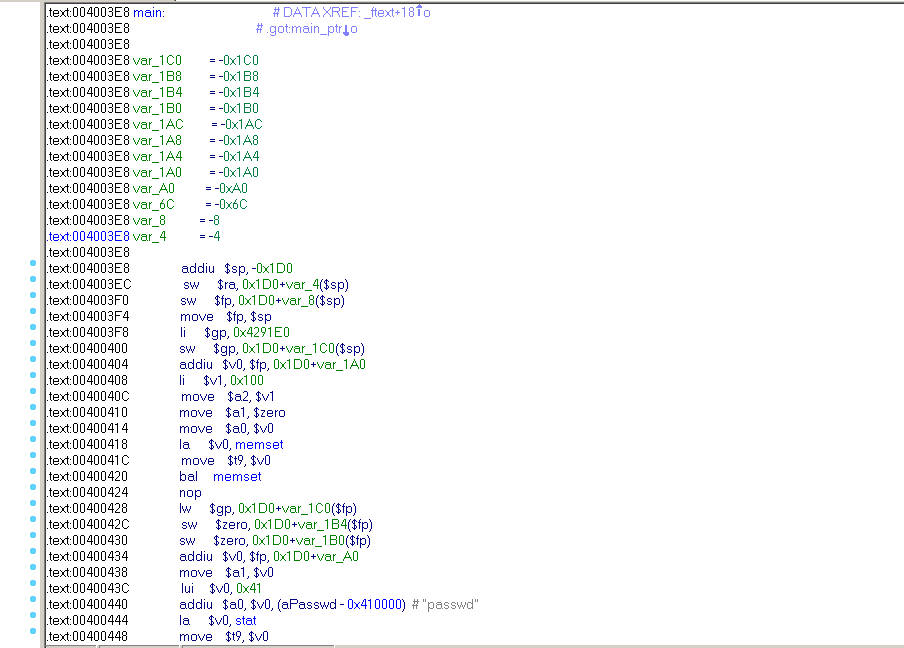Screen dimensions: 904x648
Task: Toggle breakpoint on the nop line at 00400424
Action: click(33, 492)
